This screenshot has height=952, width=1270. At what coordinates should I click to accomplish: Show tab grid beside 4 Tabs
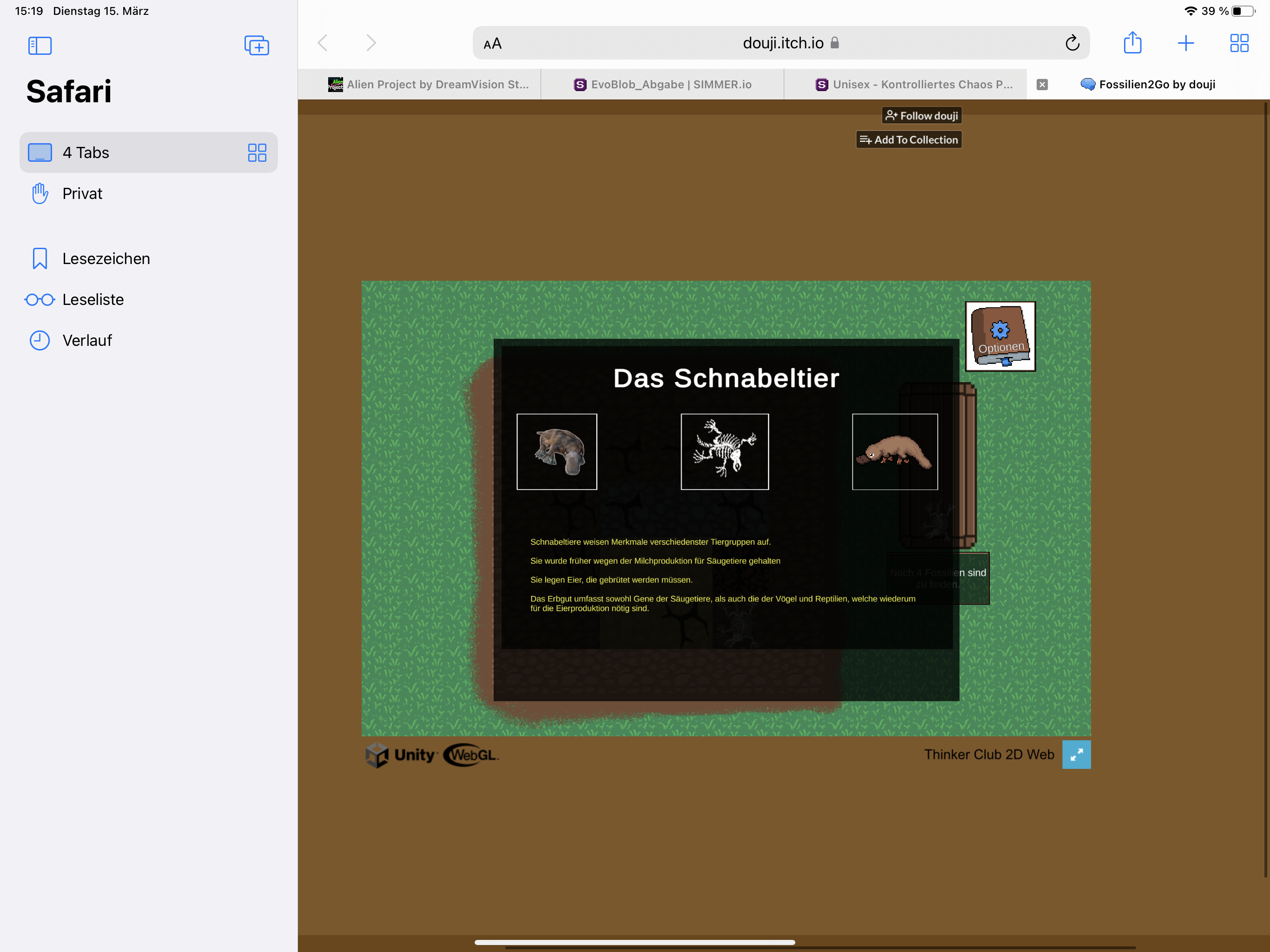[257, 153]
